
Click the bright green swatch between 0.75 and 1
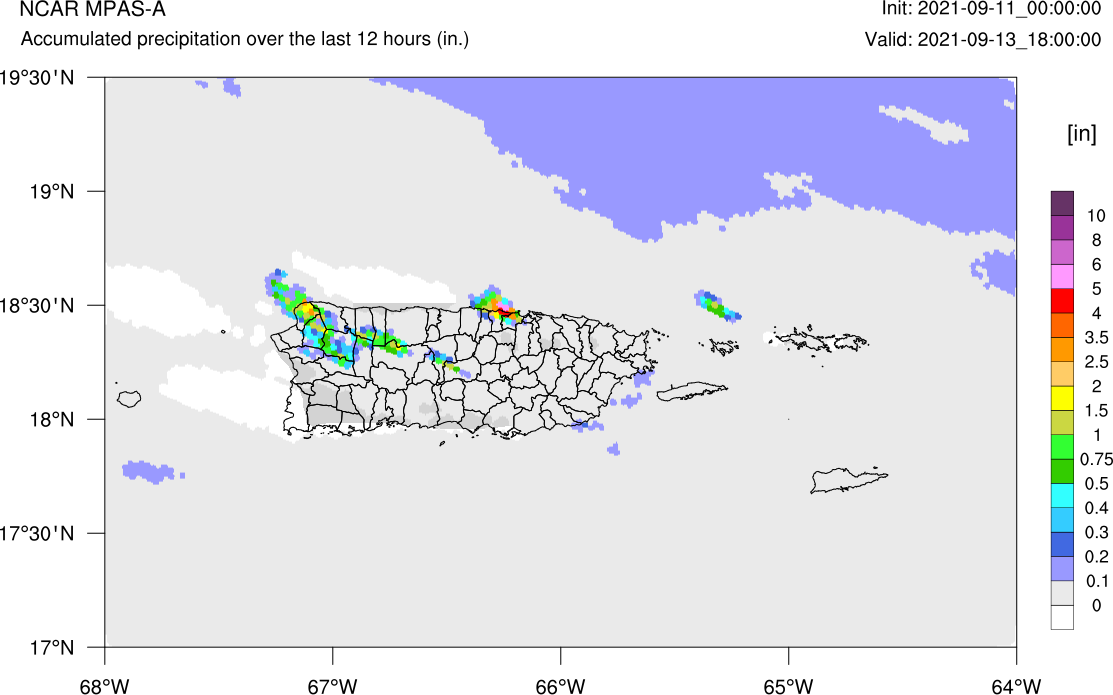pos(1062,447)
